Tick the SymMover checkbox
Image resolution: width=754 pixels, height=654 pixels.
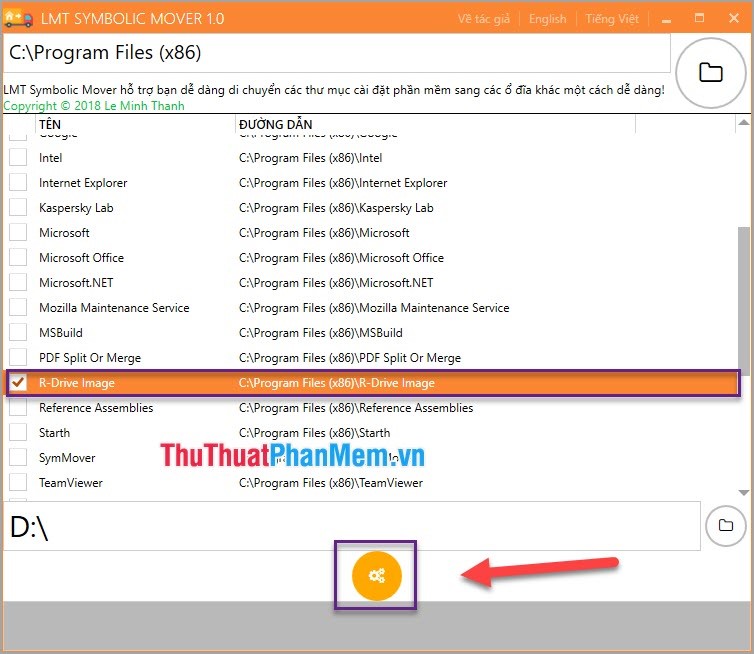pyautogui.click(x=18, y=457)
